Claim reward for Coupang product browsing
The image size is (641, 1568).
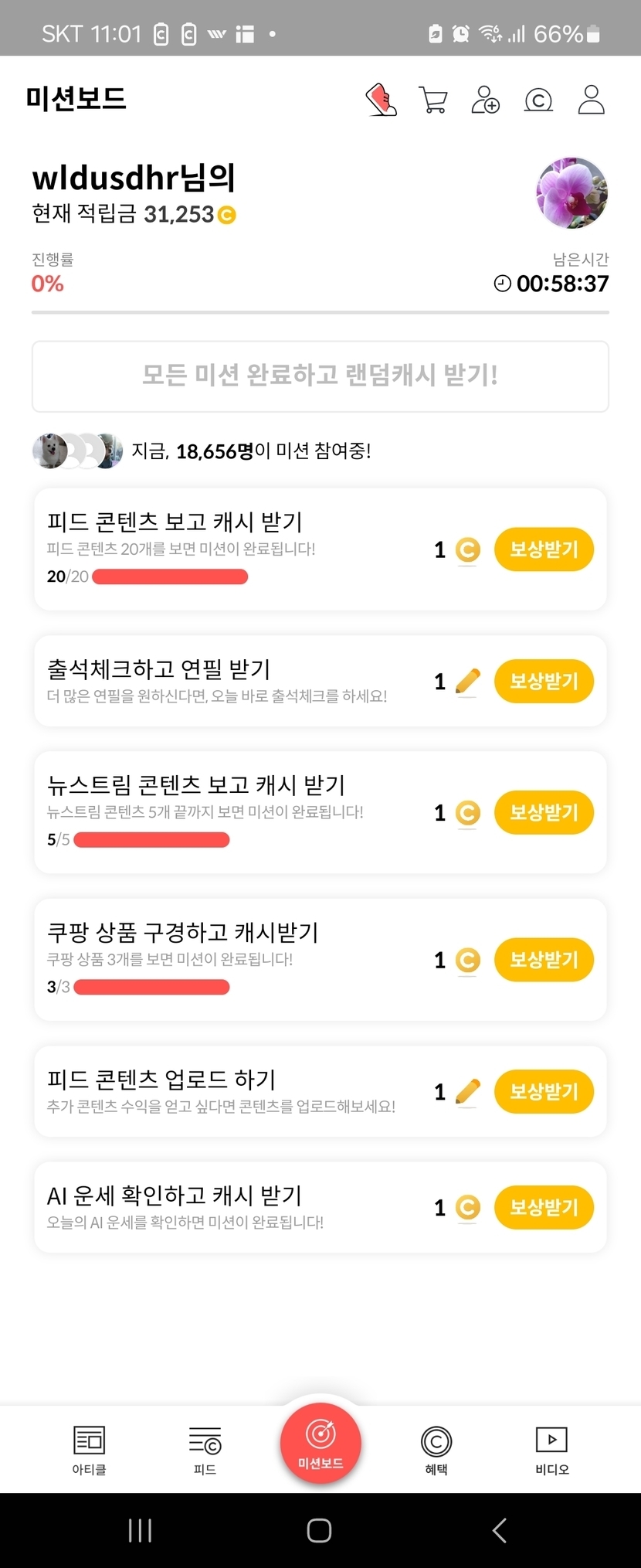pos(544,960)
